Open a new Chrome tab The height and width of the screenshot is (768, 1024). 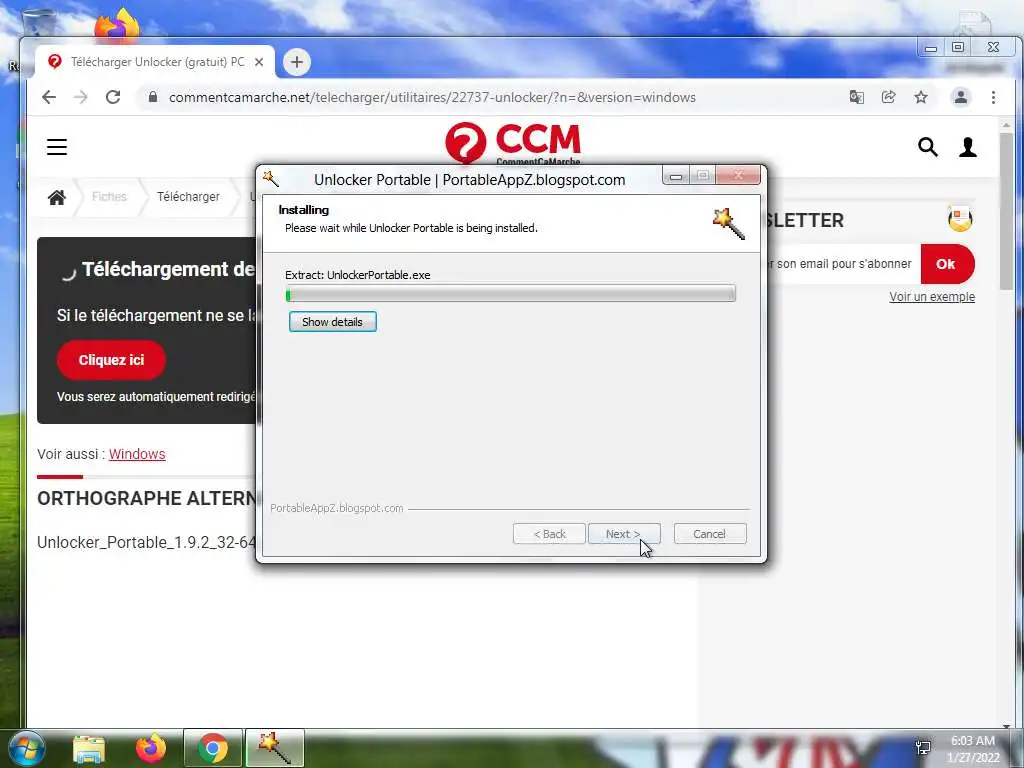point(296,62)
